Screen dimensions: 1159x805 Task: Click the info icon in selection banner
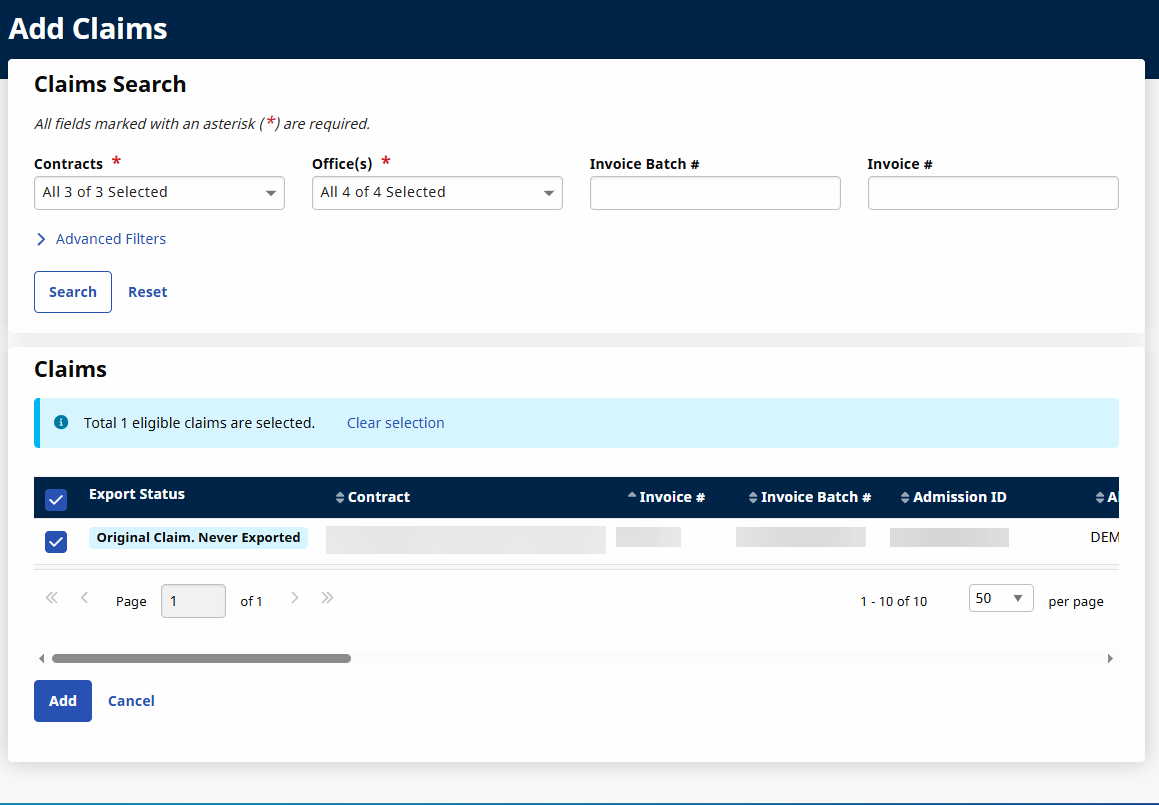[x=61, y=423]
